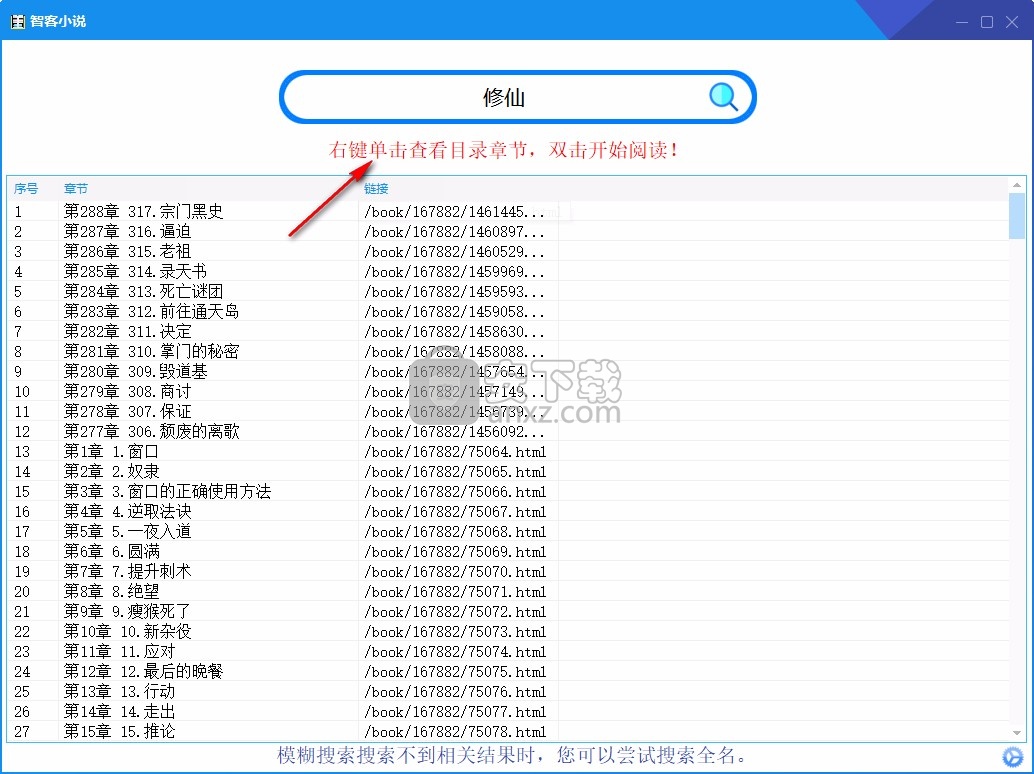Click link /book/167882/75070.html
The width and height of the screenshot is (1034, 774).
click(455, 572)
